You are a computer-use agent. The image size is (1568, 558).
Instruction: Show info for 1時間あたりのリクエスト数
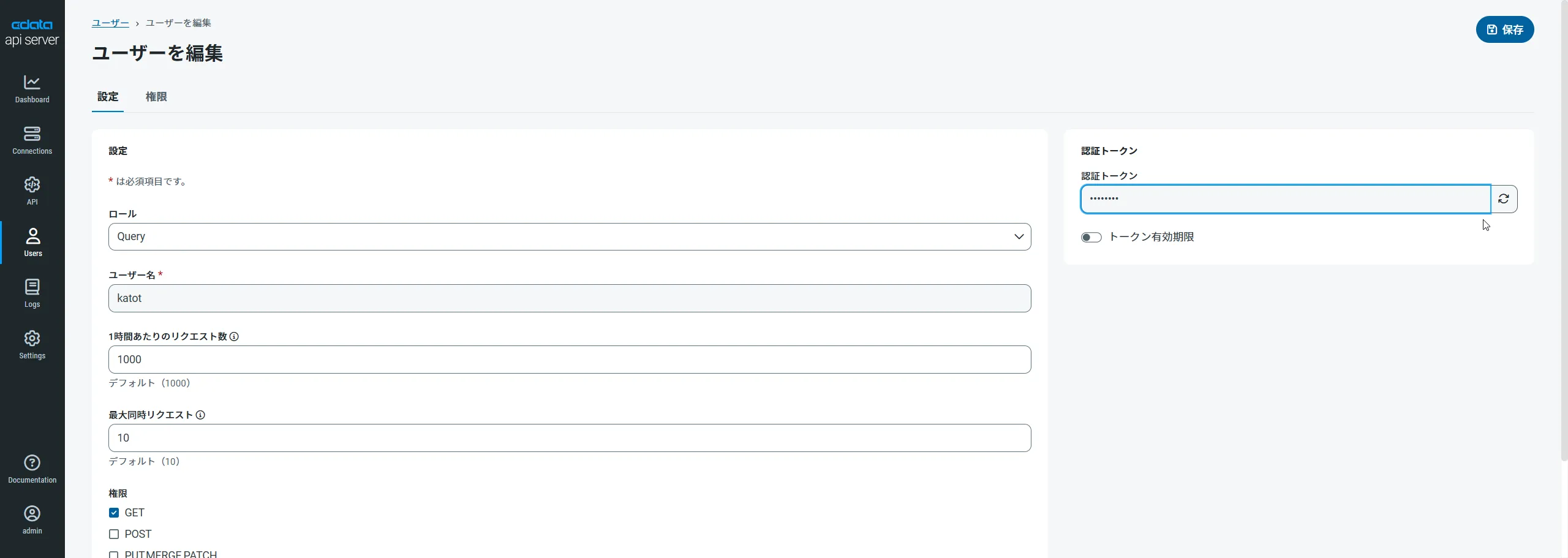pos(234,337)
